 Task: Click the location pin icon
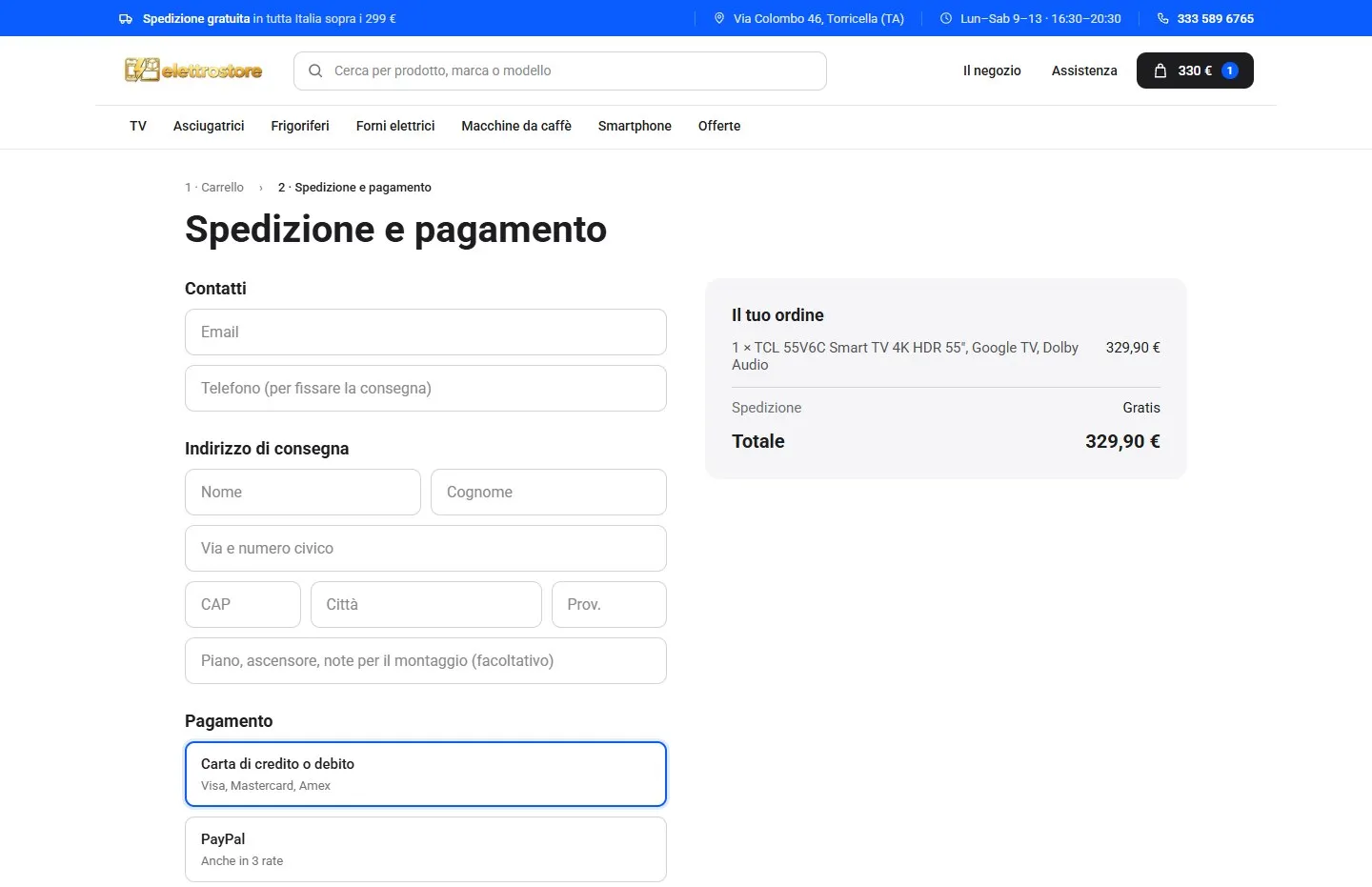[719, 18]
